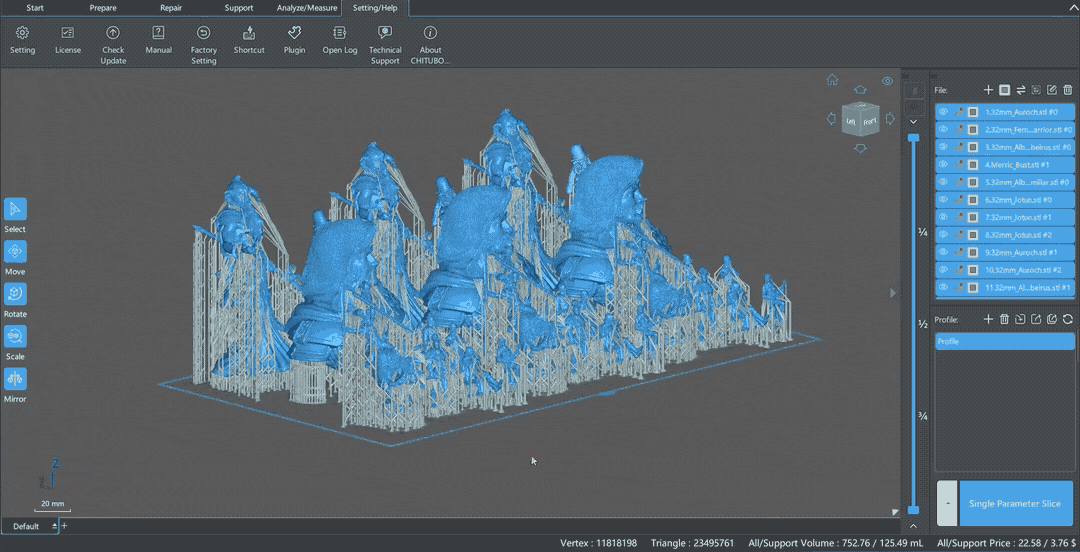1080x552 pixels.
Task: Click the Single Parameter Slice button
Action: pos(1015,503)
